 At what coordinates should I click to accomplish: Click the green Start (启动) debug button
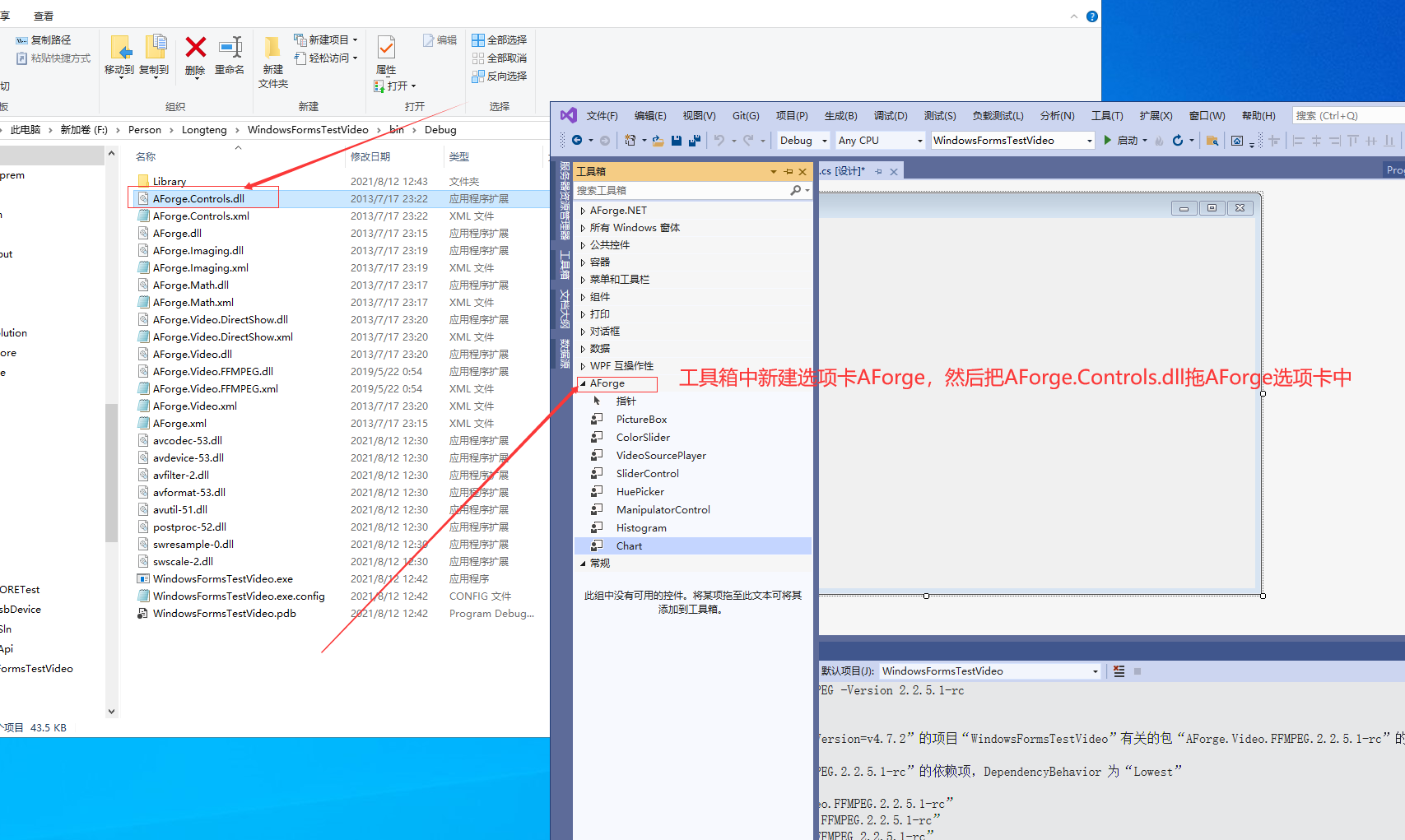coord(1121,141)
